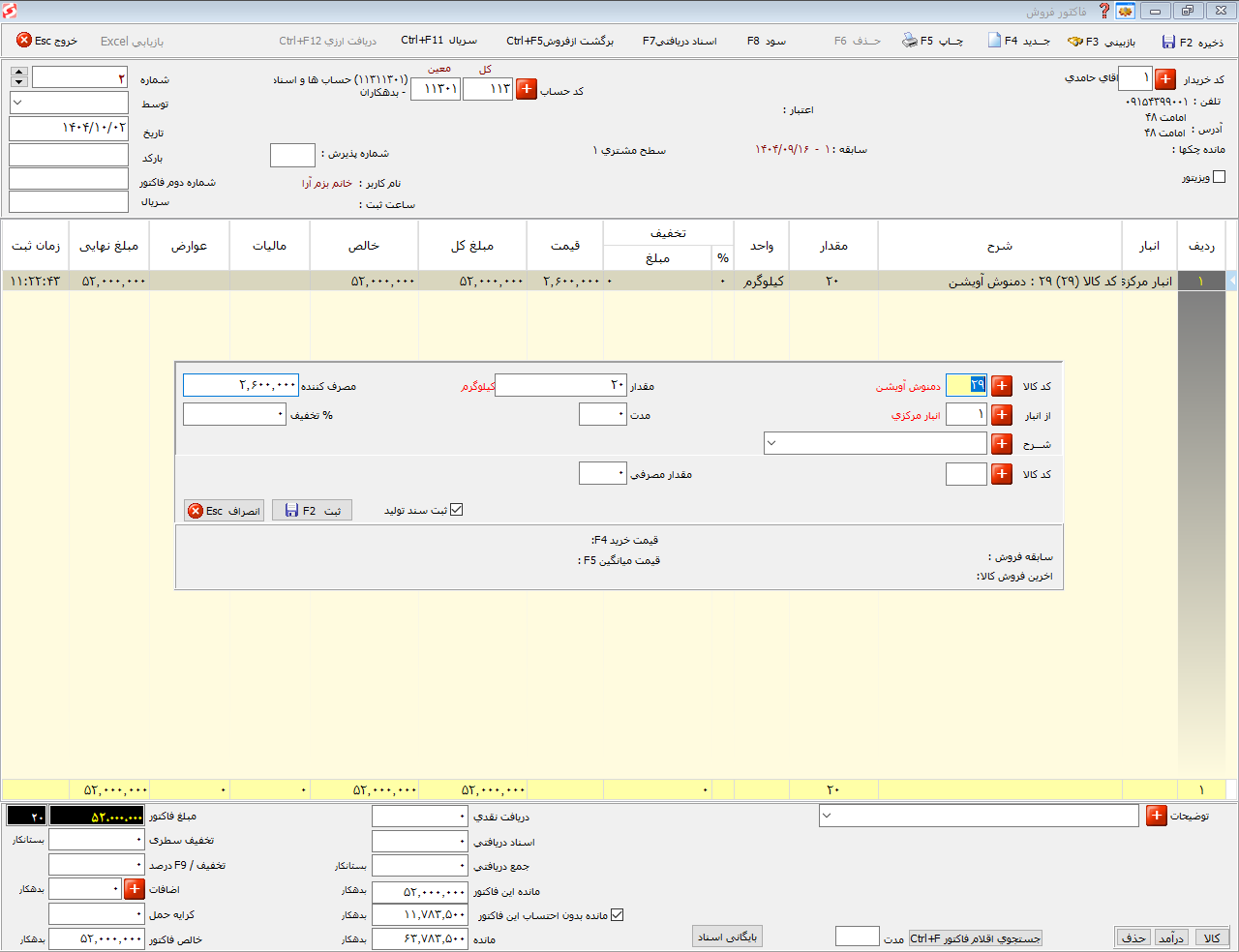
Task: Click the مقدار quantity input field
Action: tap(560, 385)
